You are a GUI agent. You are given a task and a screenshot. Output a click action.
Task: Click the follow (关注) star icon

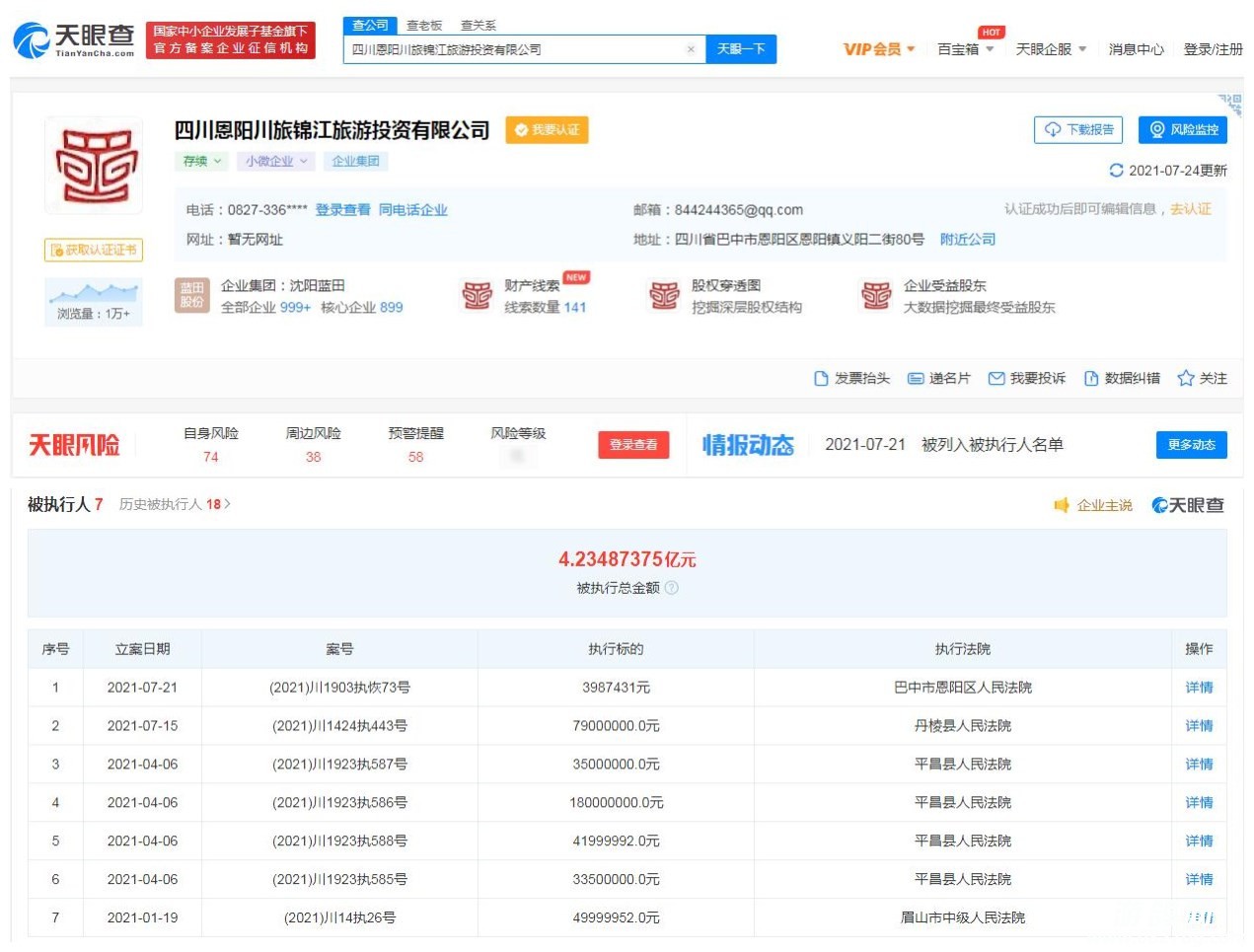tap(1186, 379)
